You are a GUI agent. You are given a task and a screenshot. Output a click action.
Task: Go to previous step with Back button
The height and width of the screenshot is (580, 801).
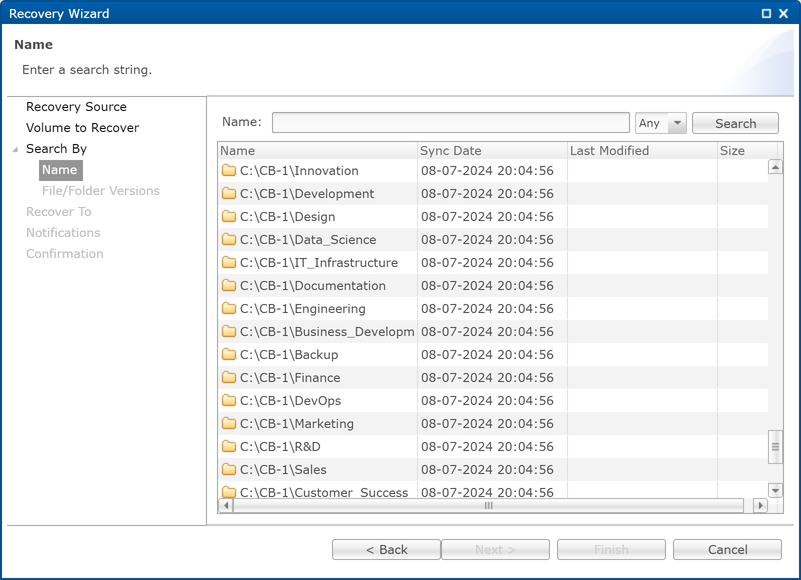pos(386,549)
